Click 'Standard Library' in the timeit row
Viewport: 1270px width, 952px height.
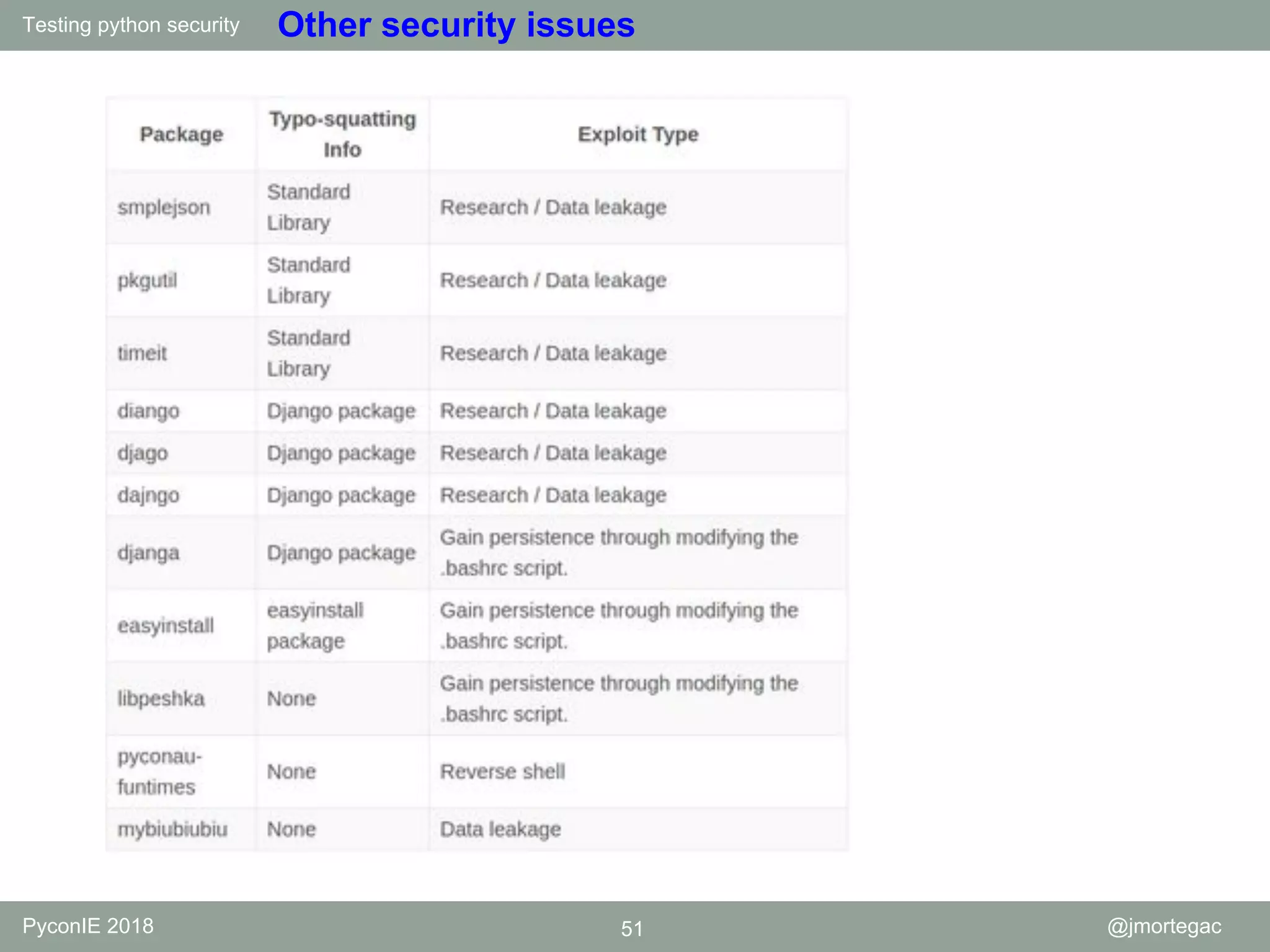(x=308, y=354)
